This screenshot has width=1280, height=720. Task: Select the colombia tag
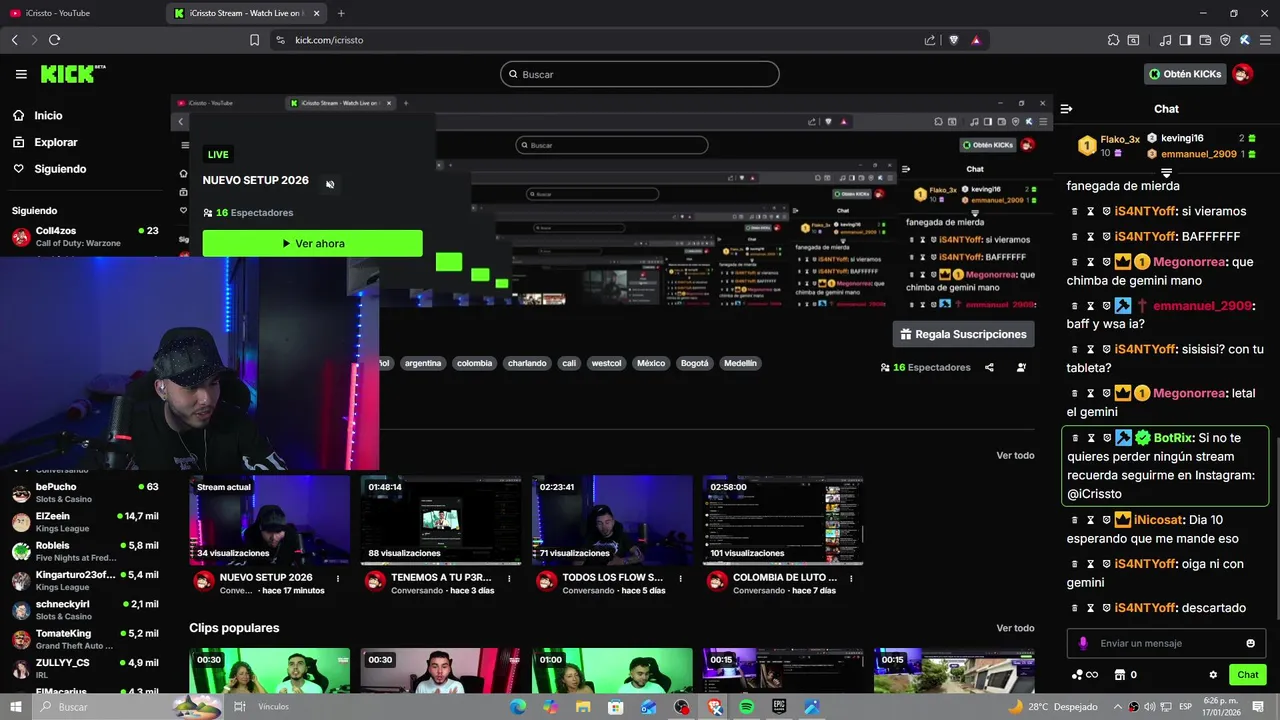474,363
